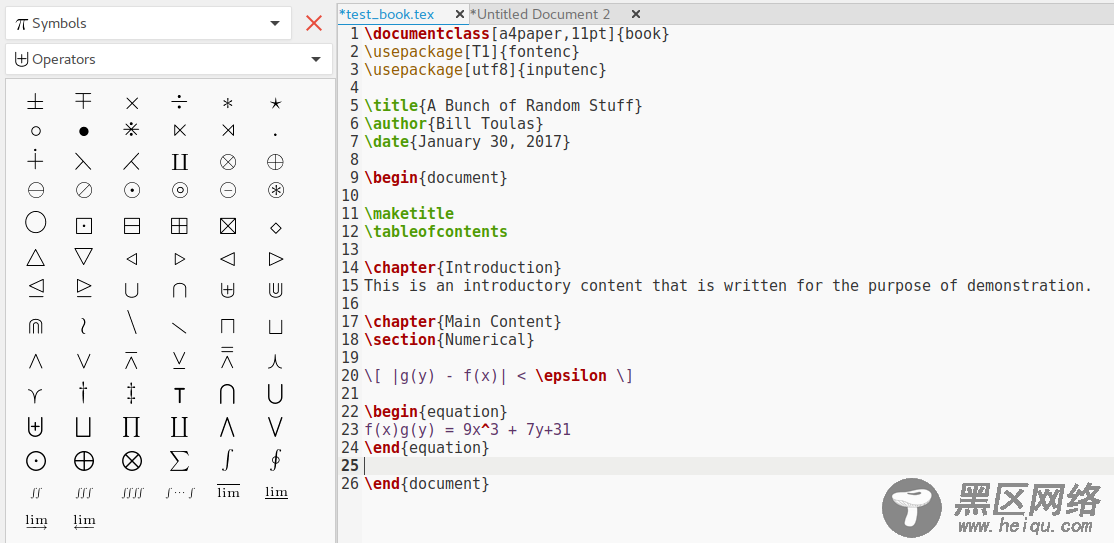
Task: Open the Symbols panel dropdown
Action: point(148,23)
